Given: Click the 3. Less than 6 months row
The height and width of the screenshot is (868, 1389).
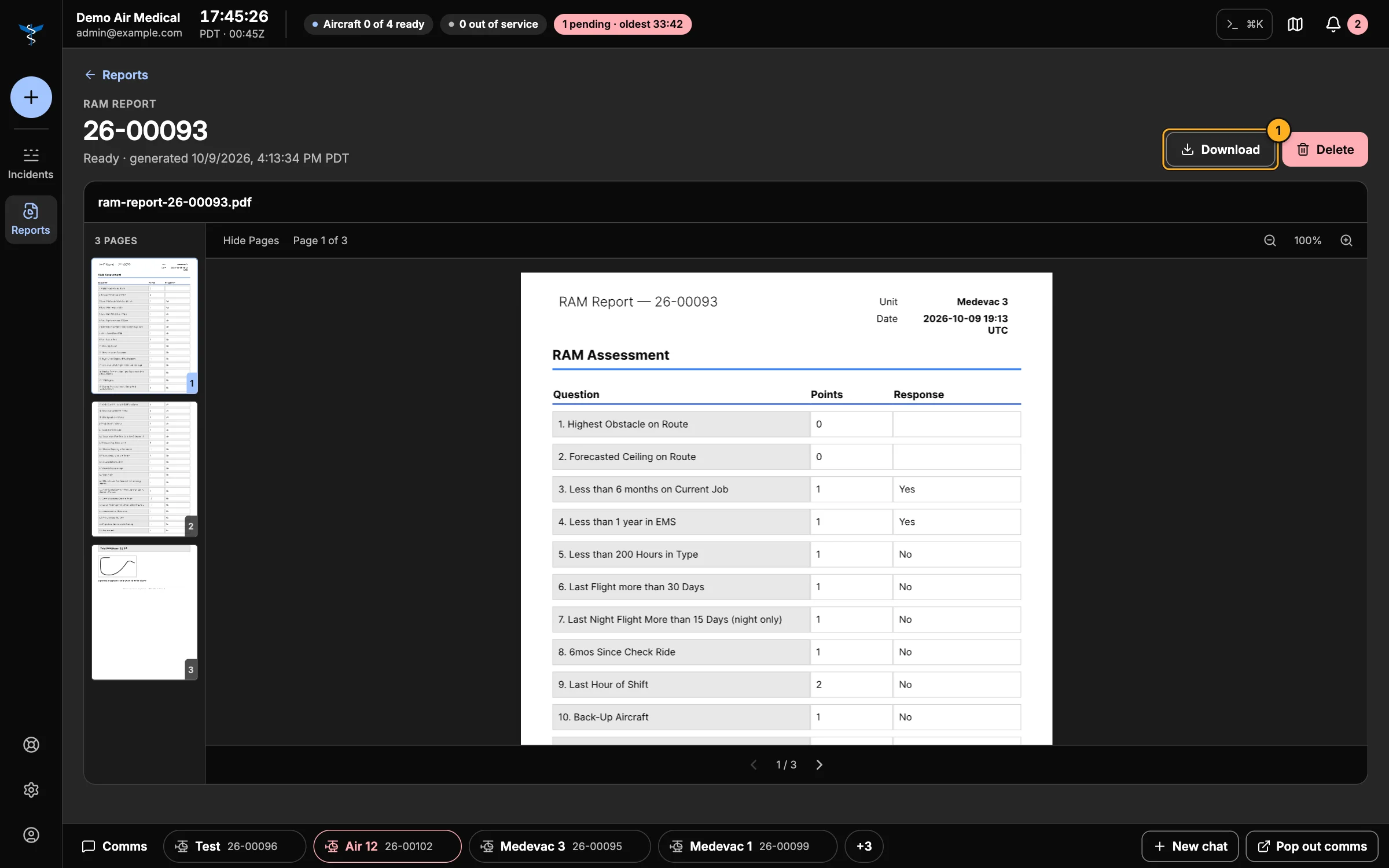Looking at the screenshot, I should click(x=786, y=489).
